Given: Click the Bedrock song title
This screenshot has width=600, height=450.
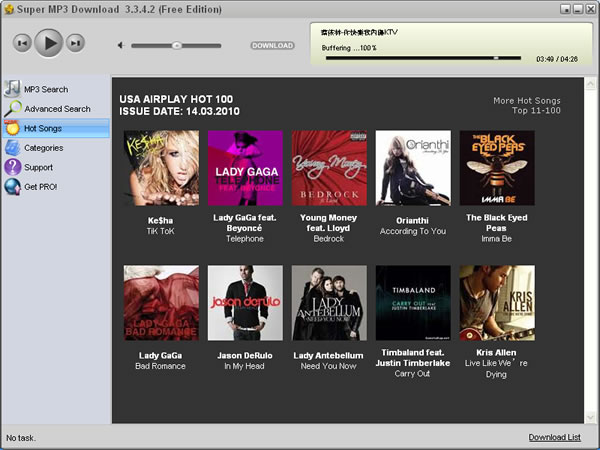Looking at the screenshot, I should [x=329, y=239].
